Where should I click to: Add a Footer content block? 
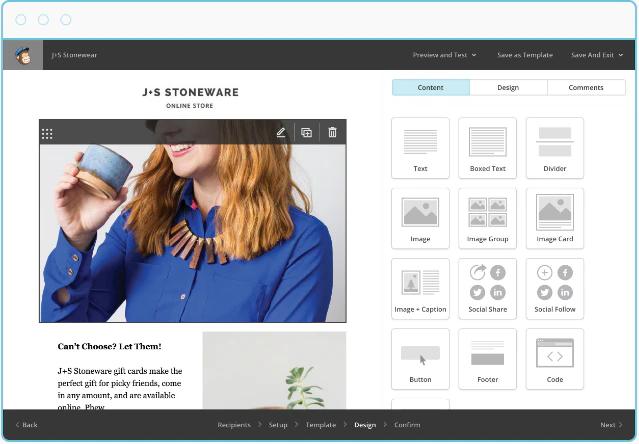click(x=487, y=359)
